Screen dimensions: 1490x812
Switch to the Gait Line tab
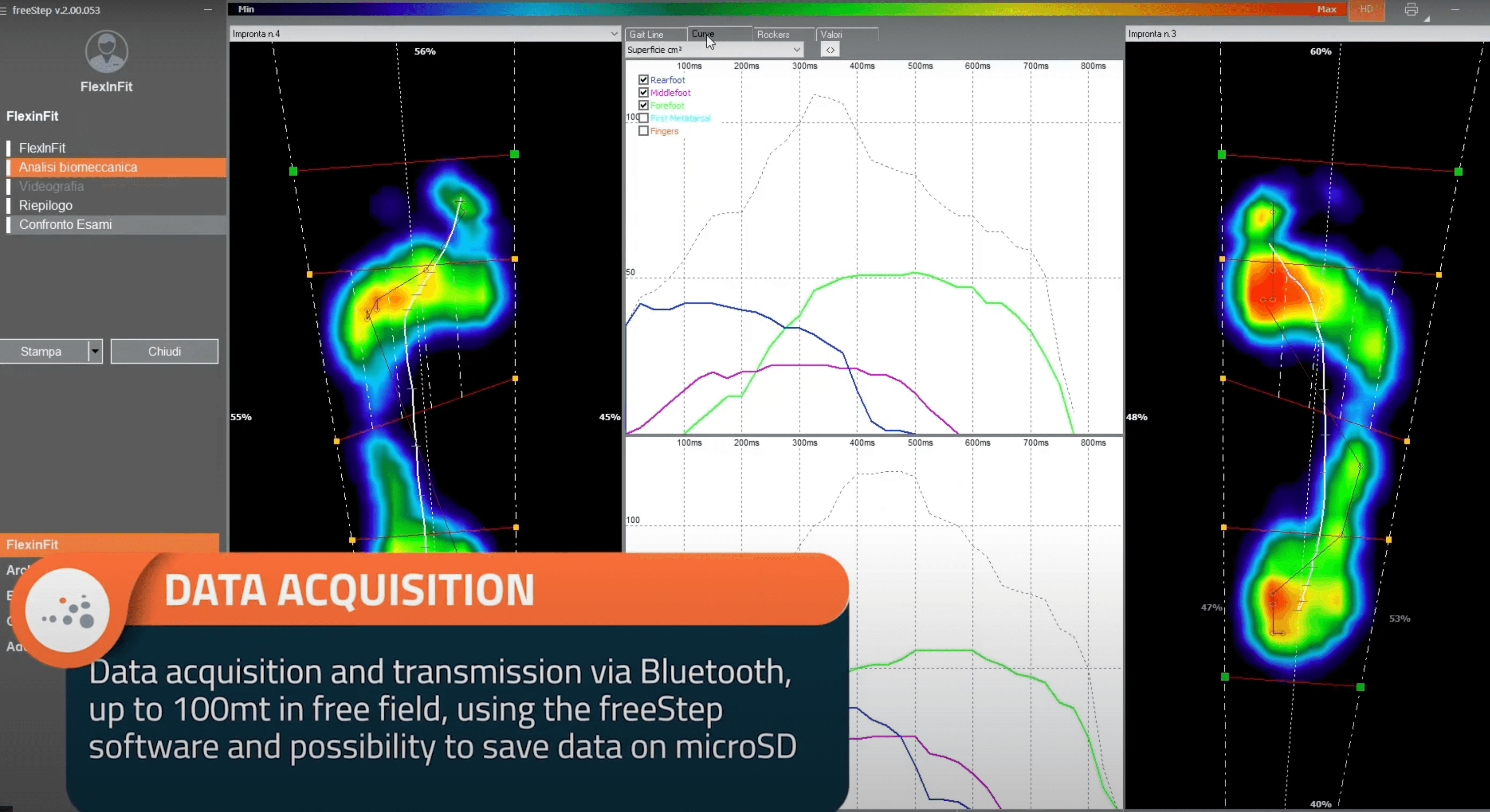click(646, 34)
